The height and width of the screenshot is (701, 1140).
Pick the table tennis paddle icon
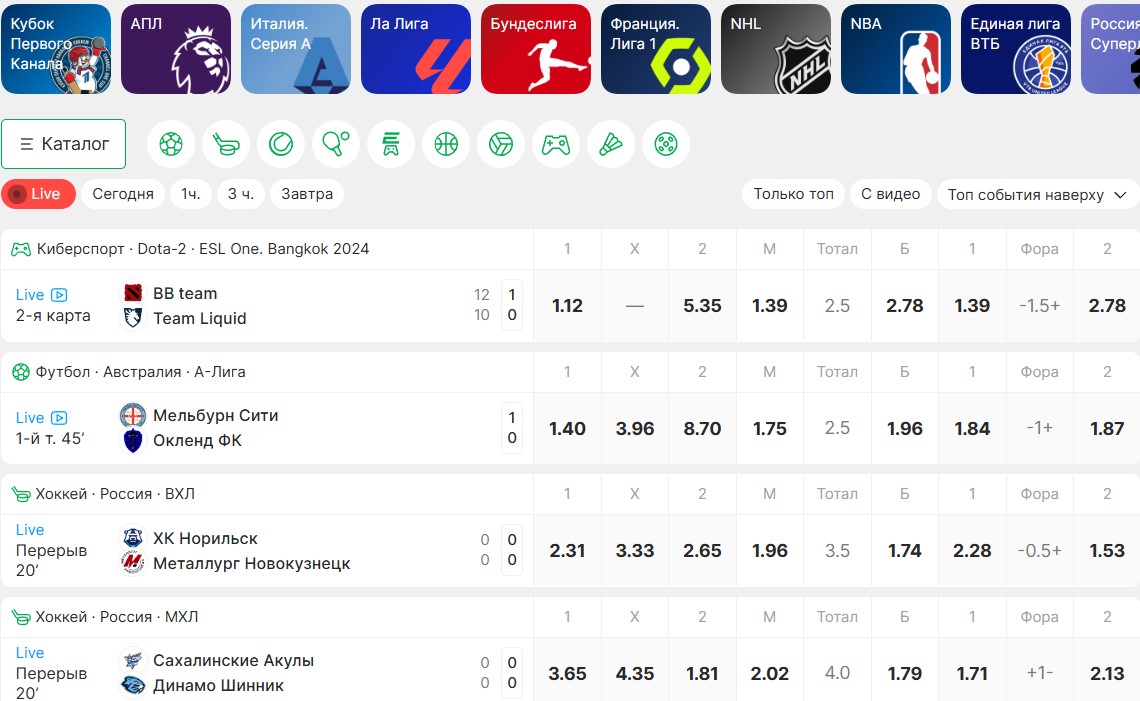tap(336, 144)
